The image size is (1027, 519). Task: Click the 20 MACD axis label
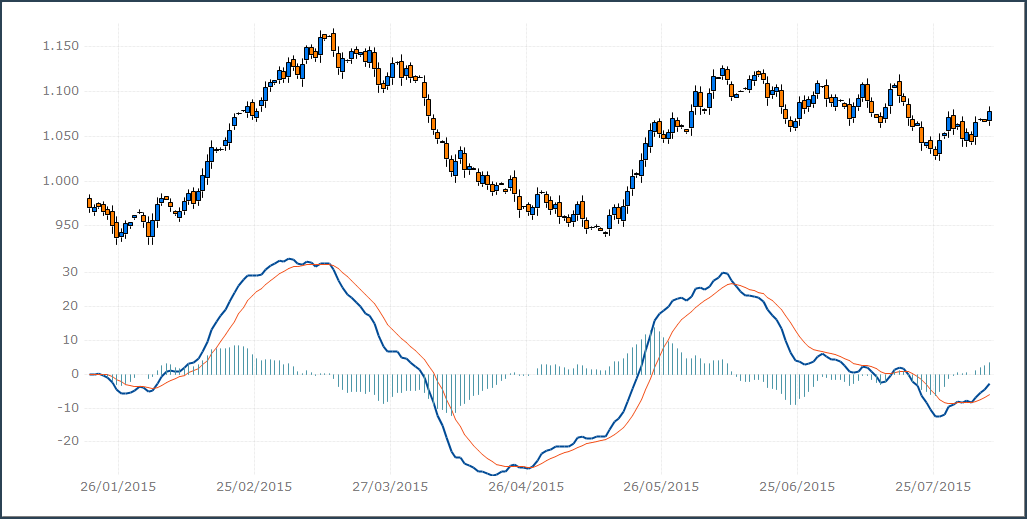pyautogui.click(x=71, y=306)
